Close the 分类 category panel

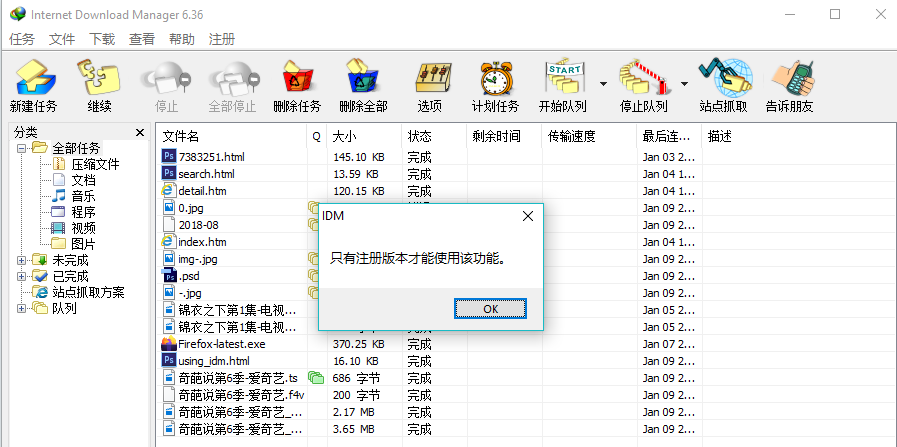tap(140, 133)
